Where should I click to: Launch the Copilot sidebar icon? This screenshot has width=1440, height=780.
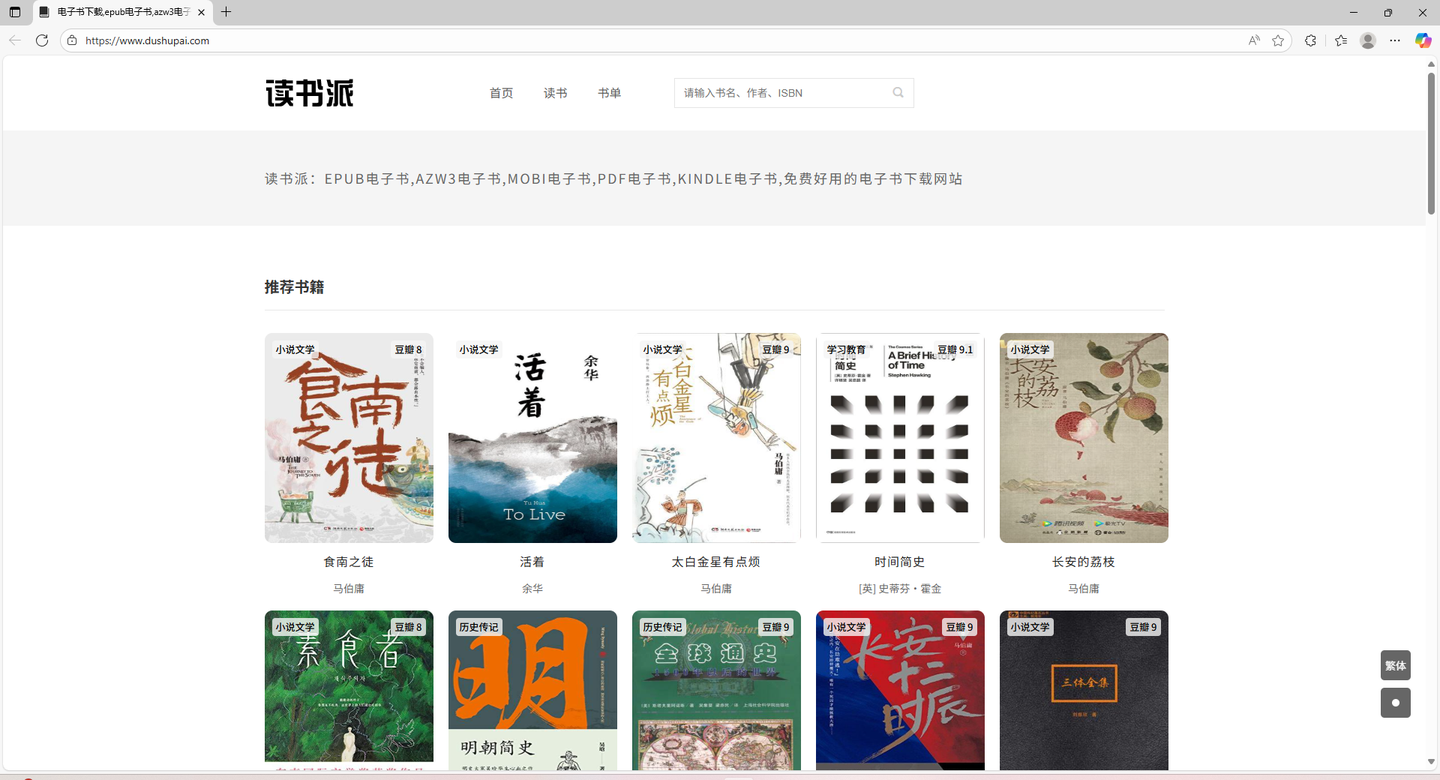click(1423, 40)
